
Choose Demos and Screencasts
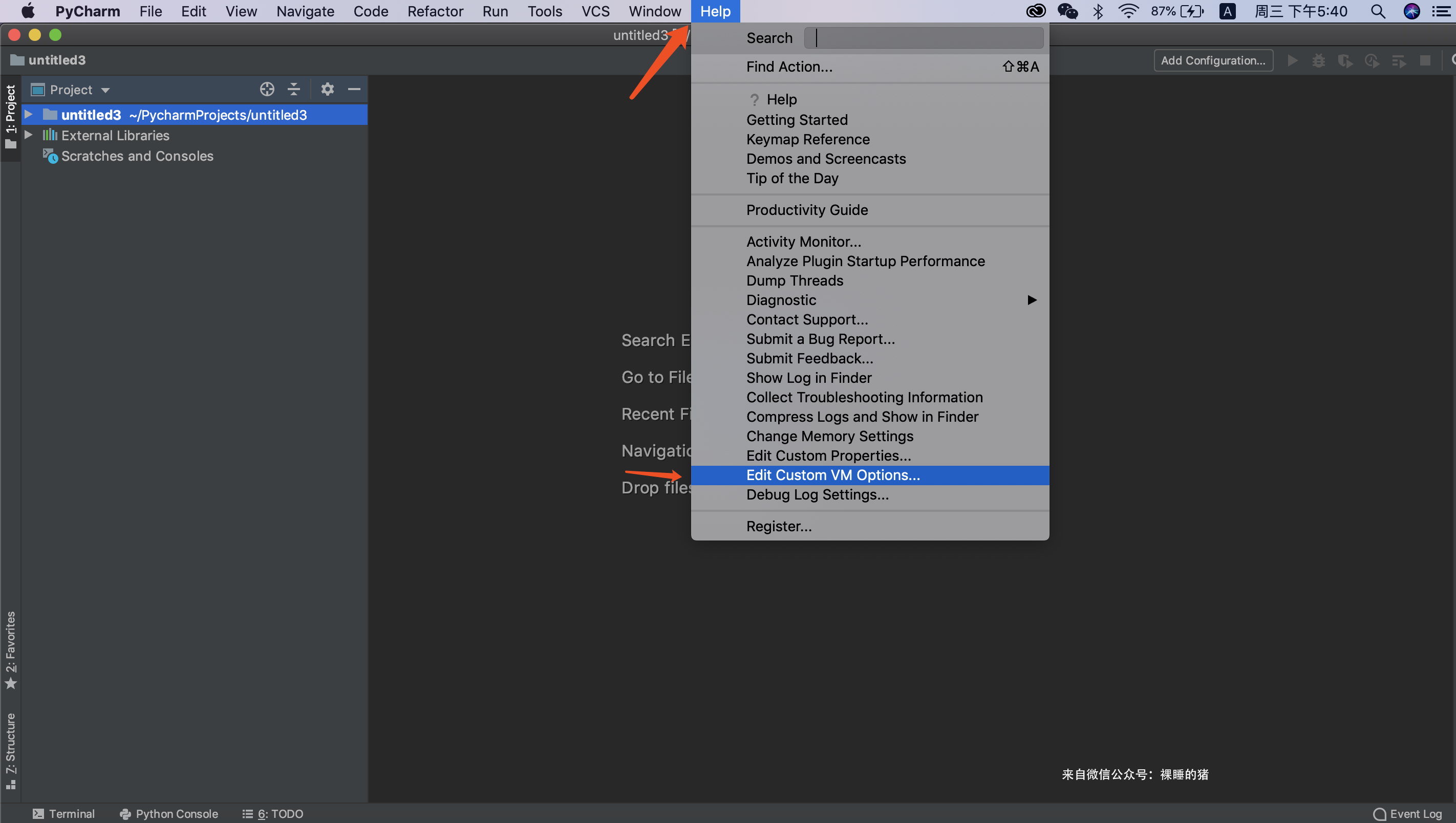(870, 159)
